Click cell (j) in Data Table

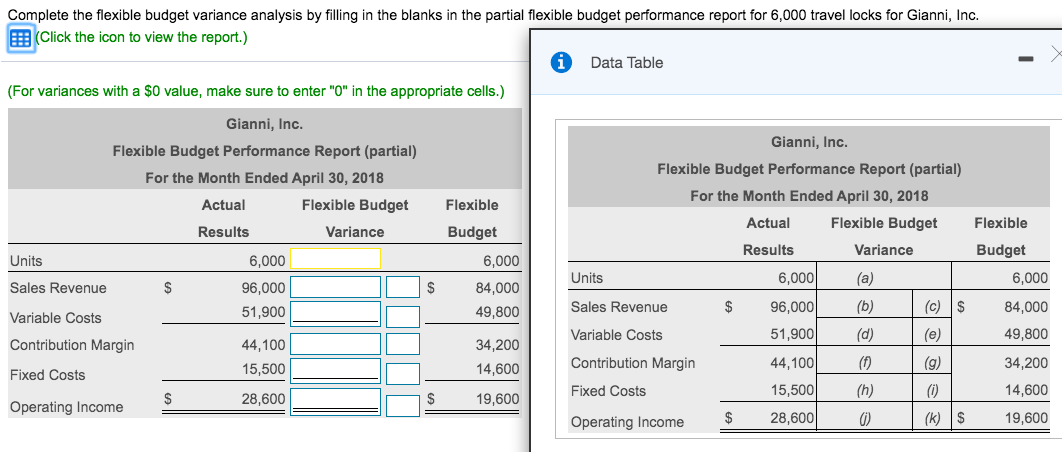[864, 418]
